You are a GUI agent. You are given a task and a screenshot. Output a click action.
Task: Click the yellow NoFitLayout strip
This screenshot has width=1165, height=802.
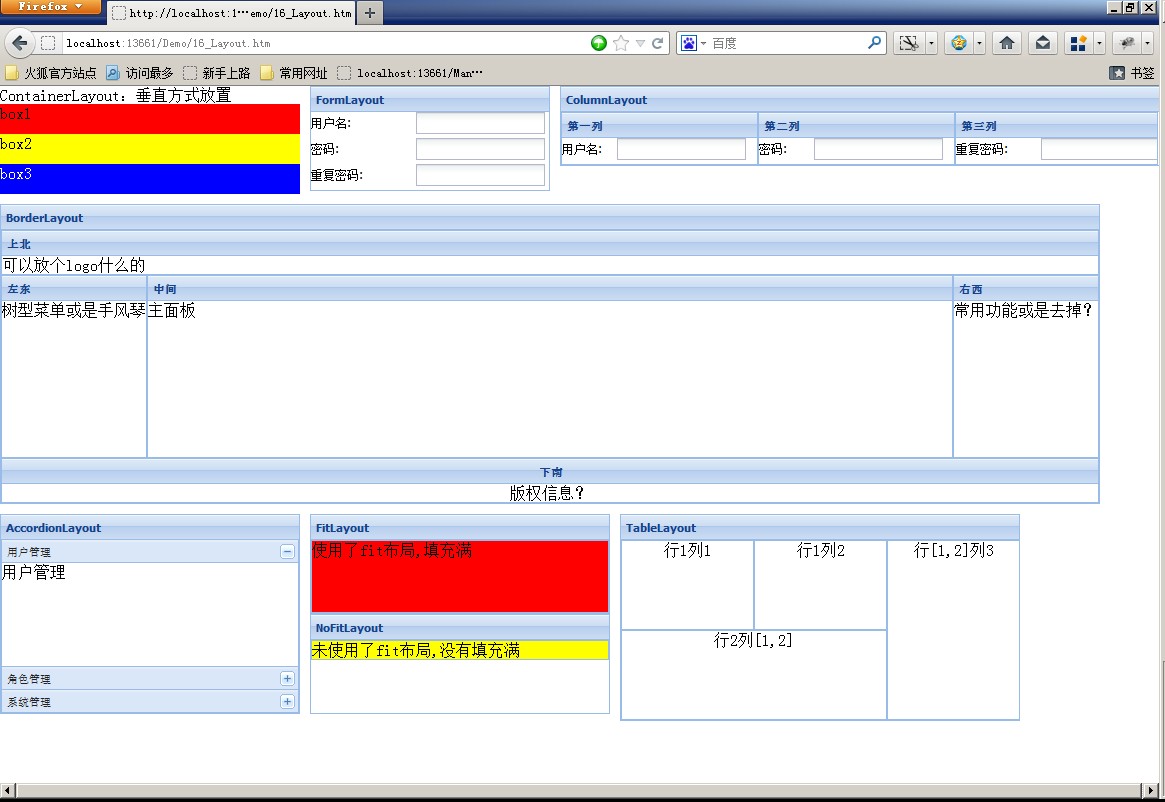460,650
